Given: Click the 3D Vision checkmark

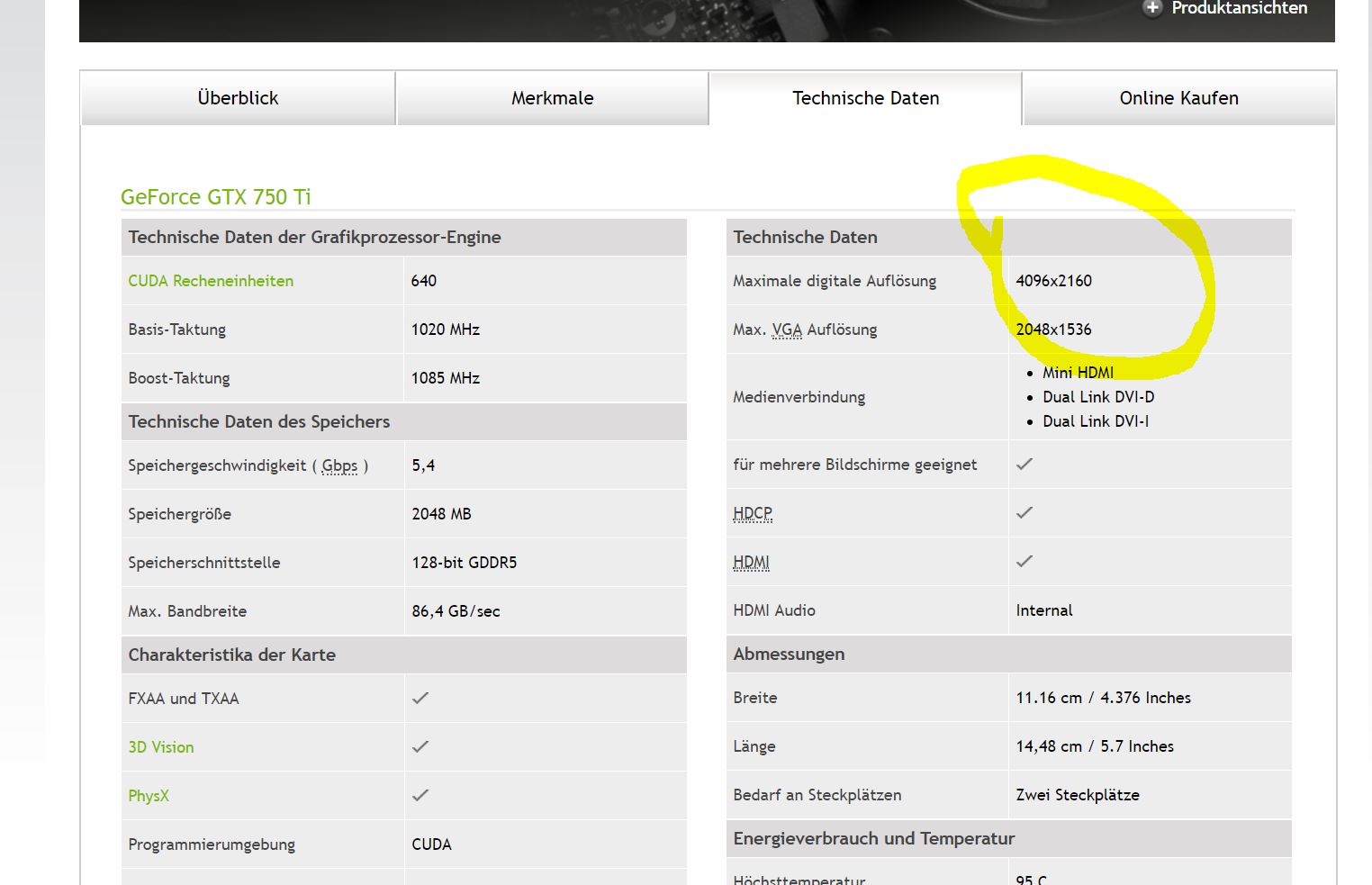Looking at the screenshot, I should click(420, 746).
